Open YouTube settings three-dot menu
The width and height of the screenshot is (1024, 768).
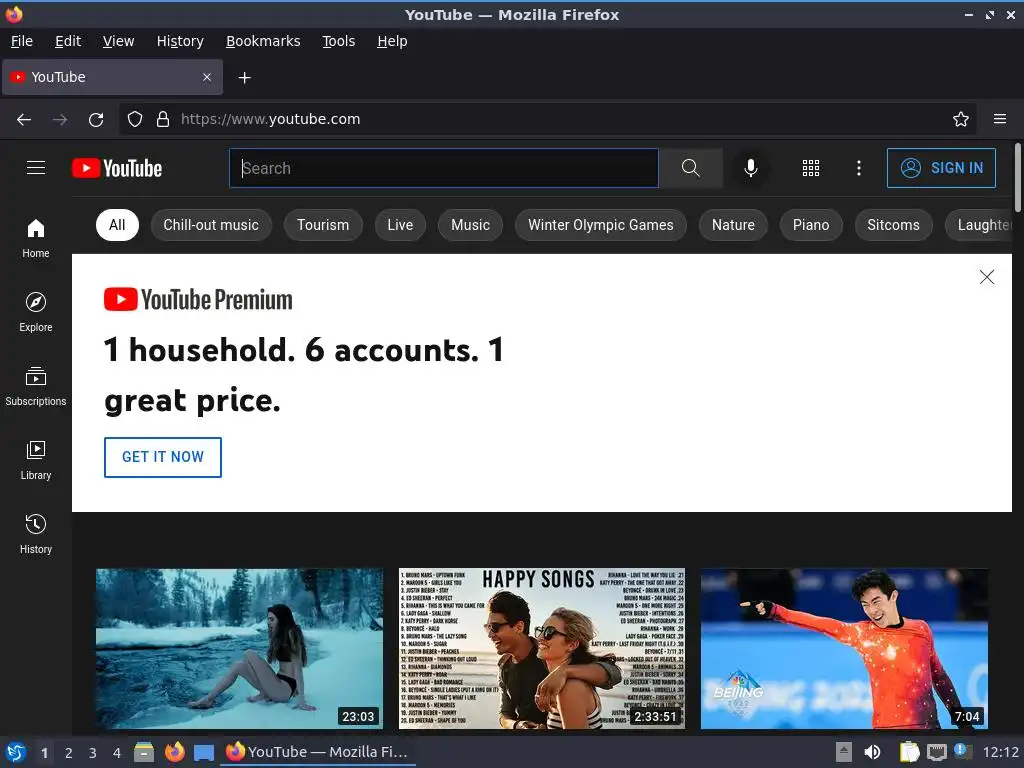click(x=859, y=168)
